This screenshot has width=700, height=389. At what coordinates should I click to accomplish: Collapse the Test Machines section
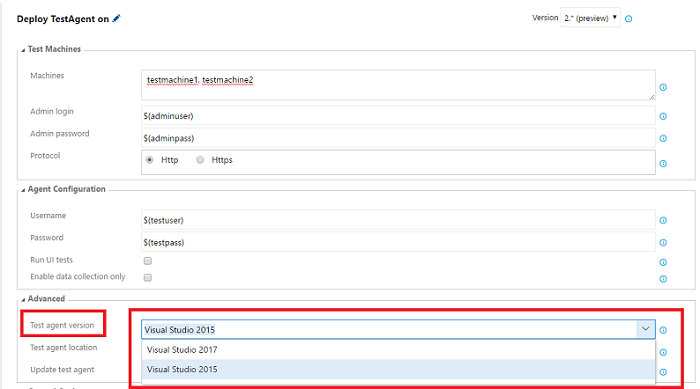point(23,50)
